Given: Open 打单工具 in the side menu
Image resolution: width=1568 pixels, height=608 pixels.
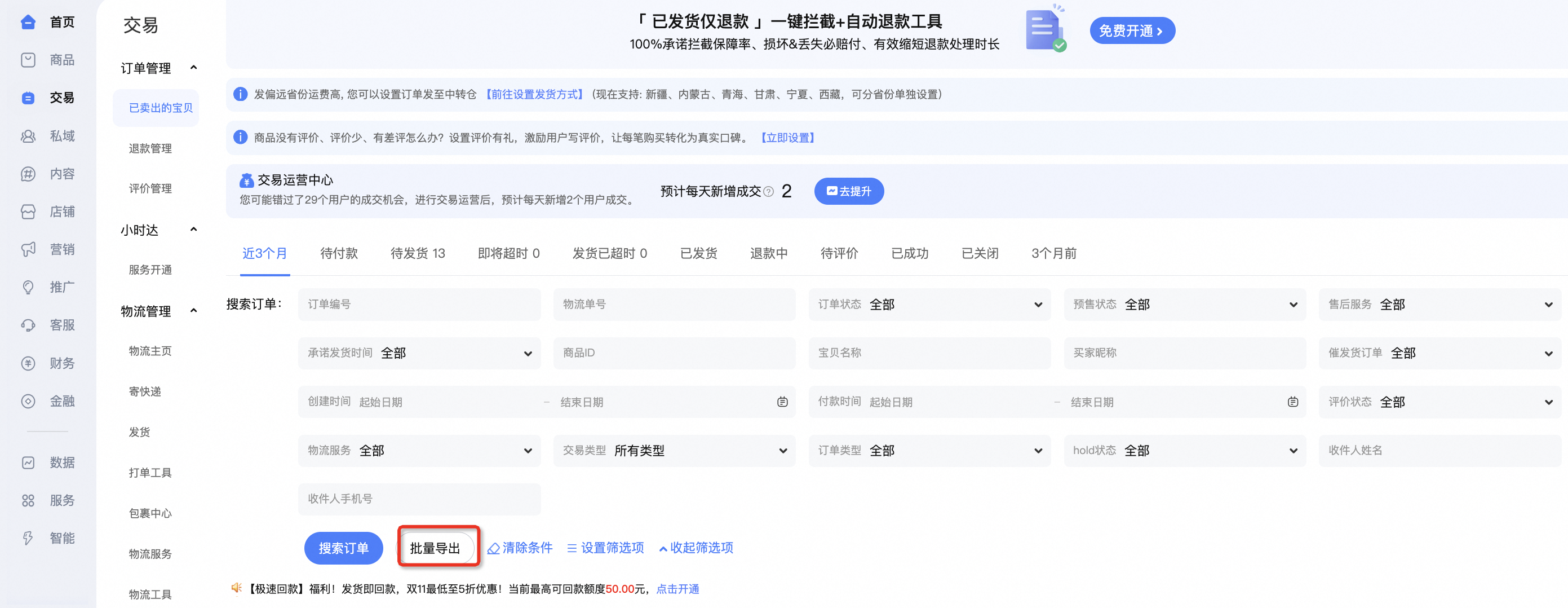Looking at the screenshot, I should 150,472.
